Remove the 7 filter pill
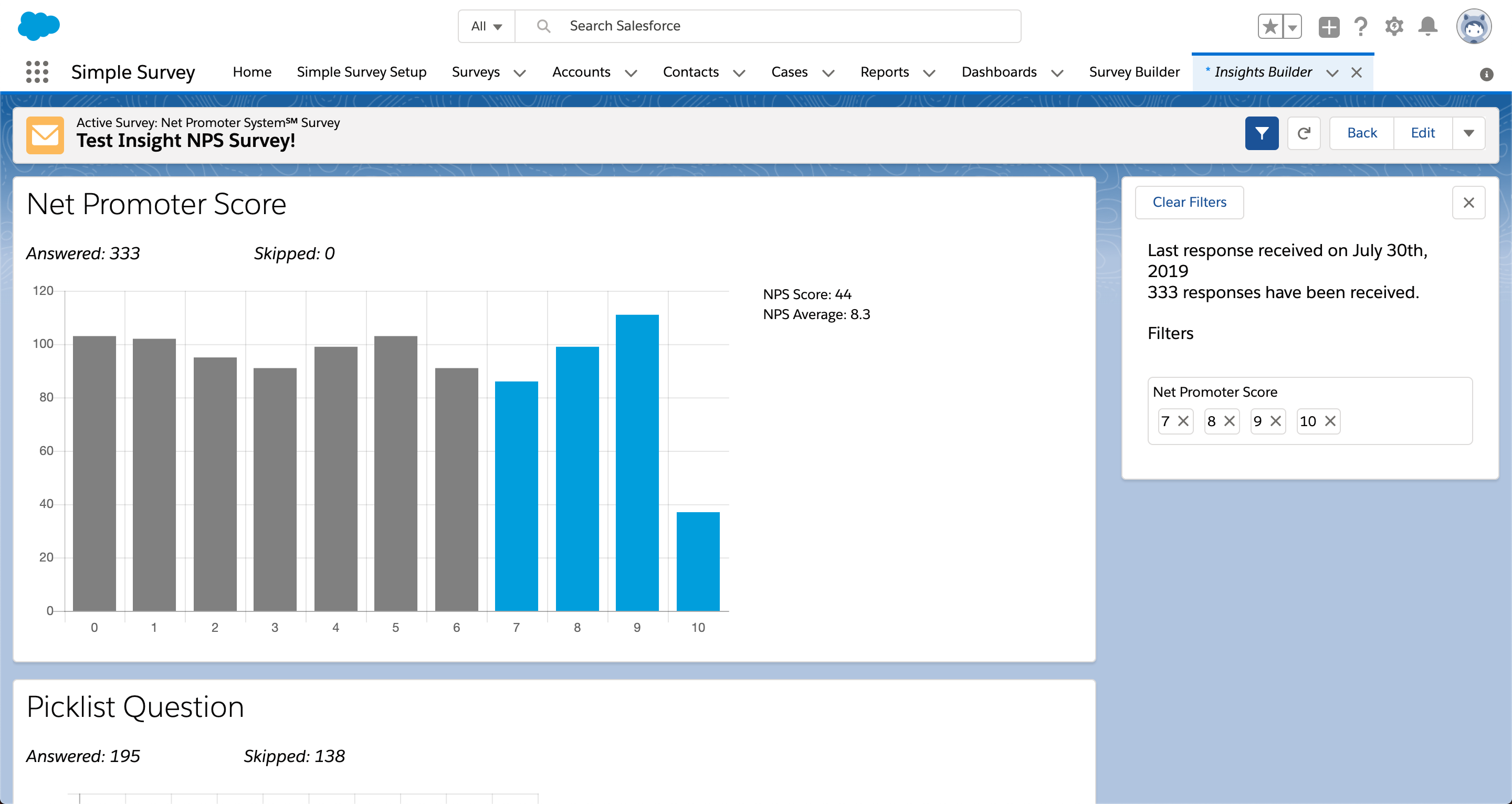The height and width of the screenshot is (804, 1512). (x=1183, y=421)
